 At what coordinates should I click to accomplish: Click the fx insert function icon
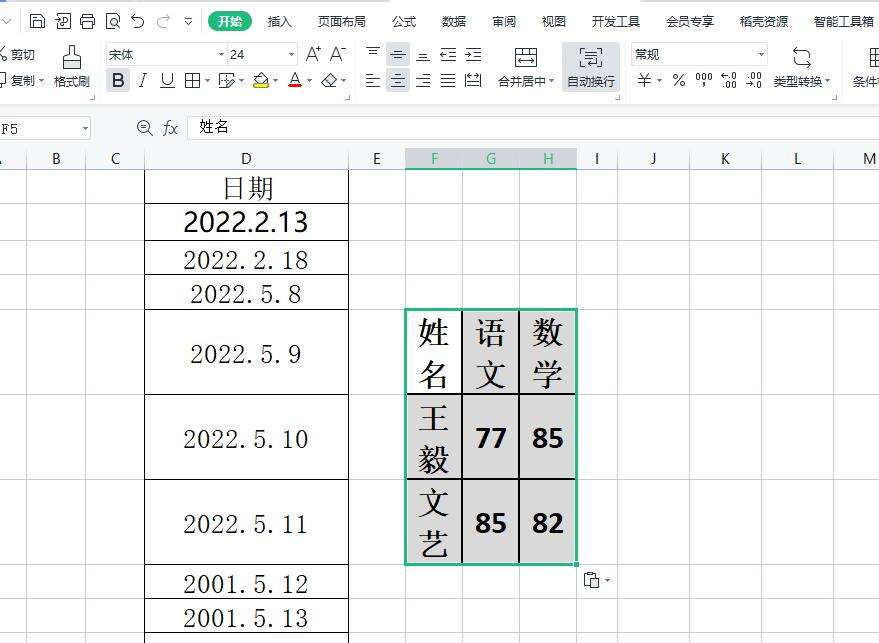170,128
